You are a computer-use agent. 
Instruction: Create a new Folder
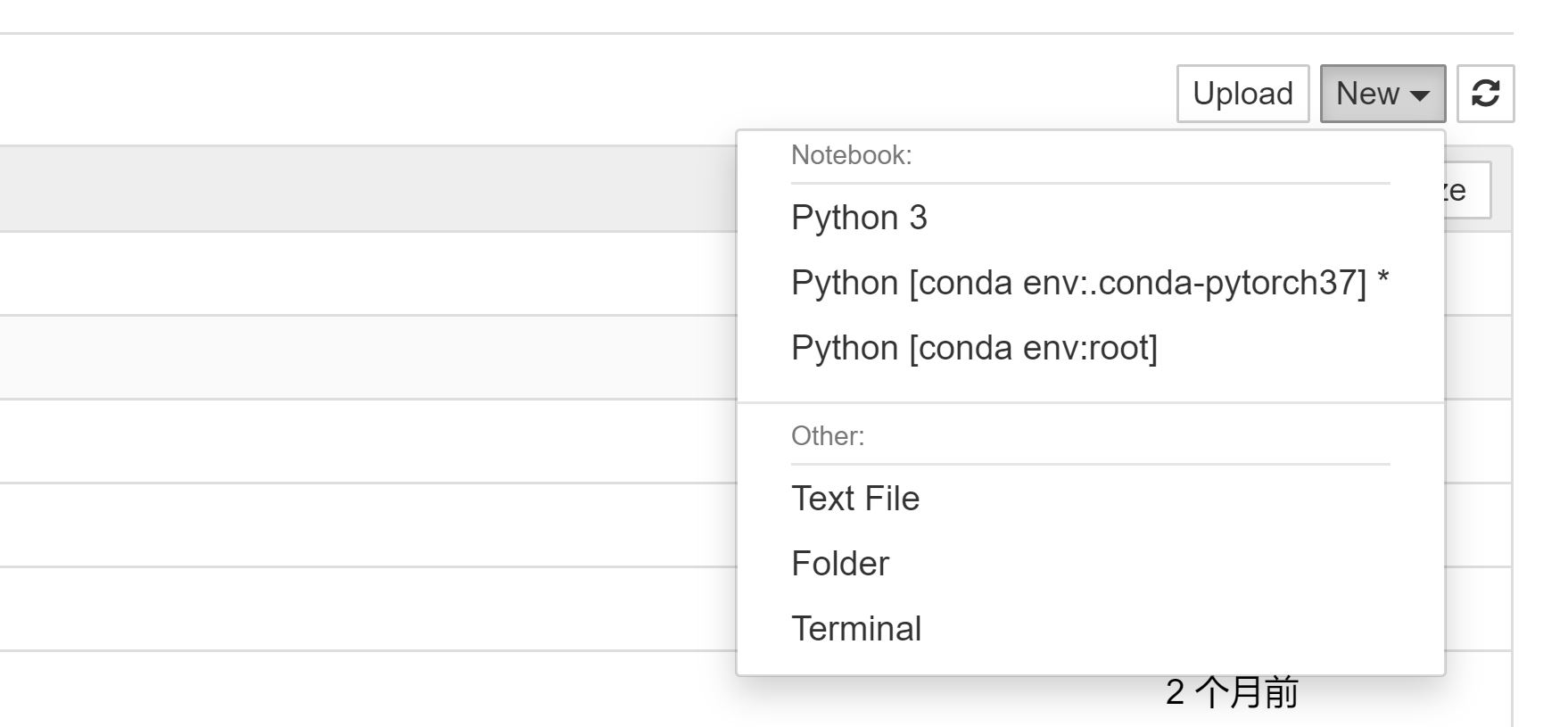coord(840,564)
